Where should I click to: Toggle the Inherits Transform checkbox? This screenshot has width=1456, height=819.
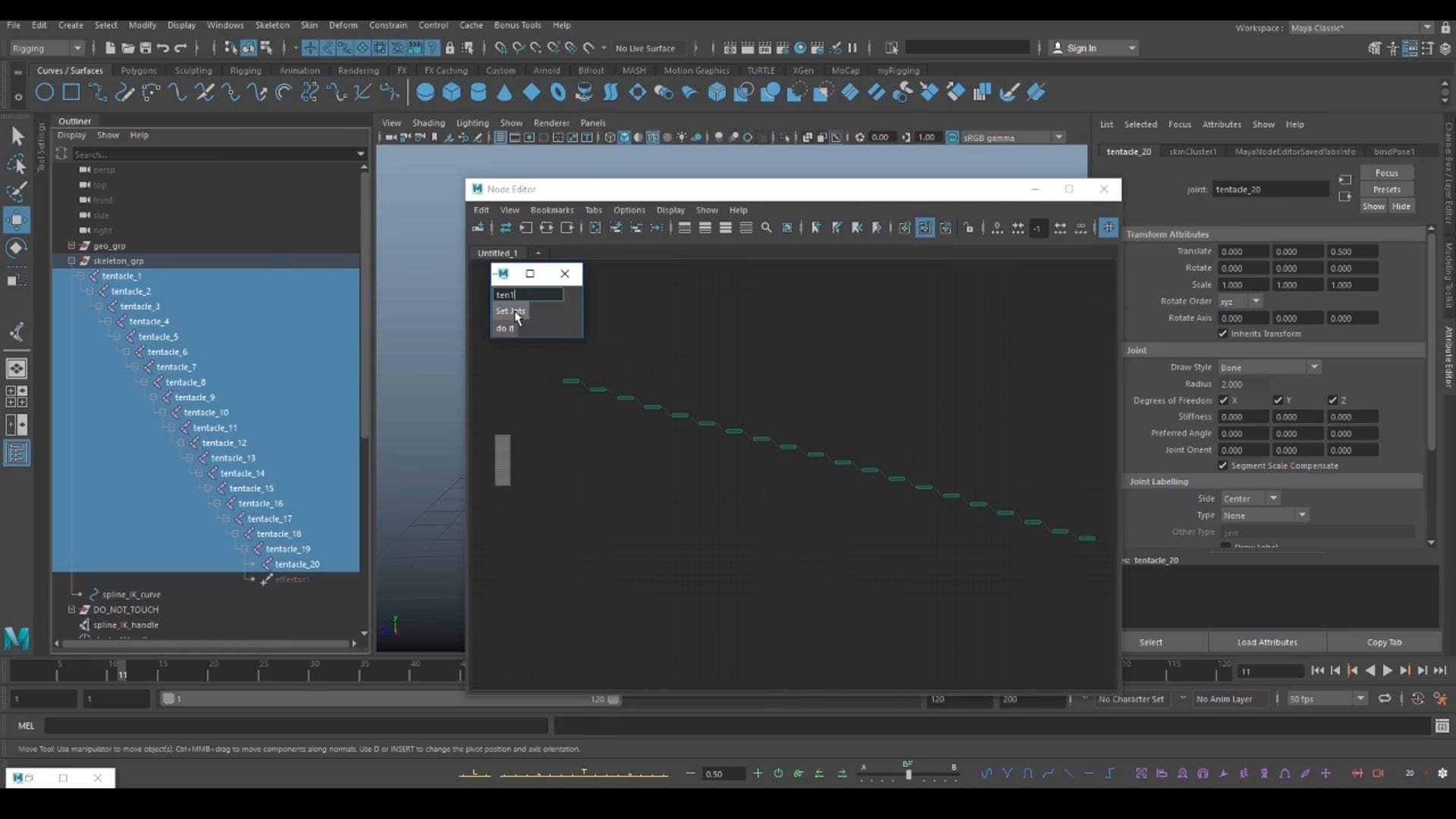pyautogui.click(x=1222, y=334)
